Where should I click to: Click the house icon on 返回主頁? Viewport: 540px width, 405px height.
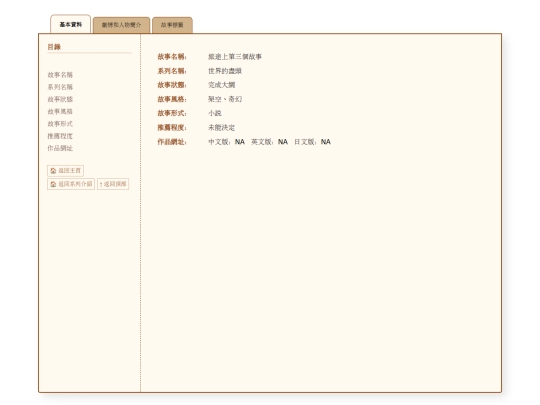pos(53,170)
